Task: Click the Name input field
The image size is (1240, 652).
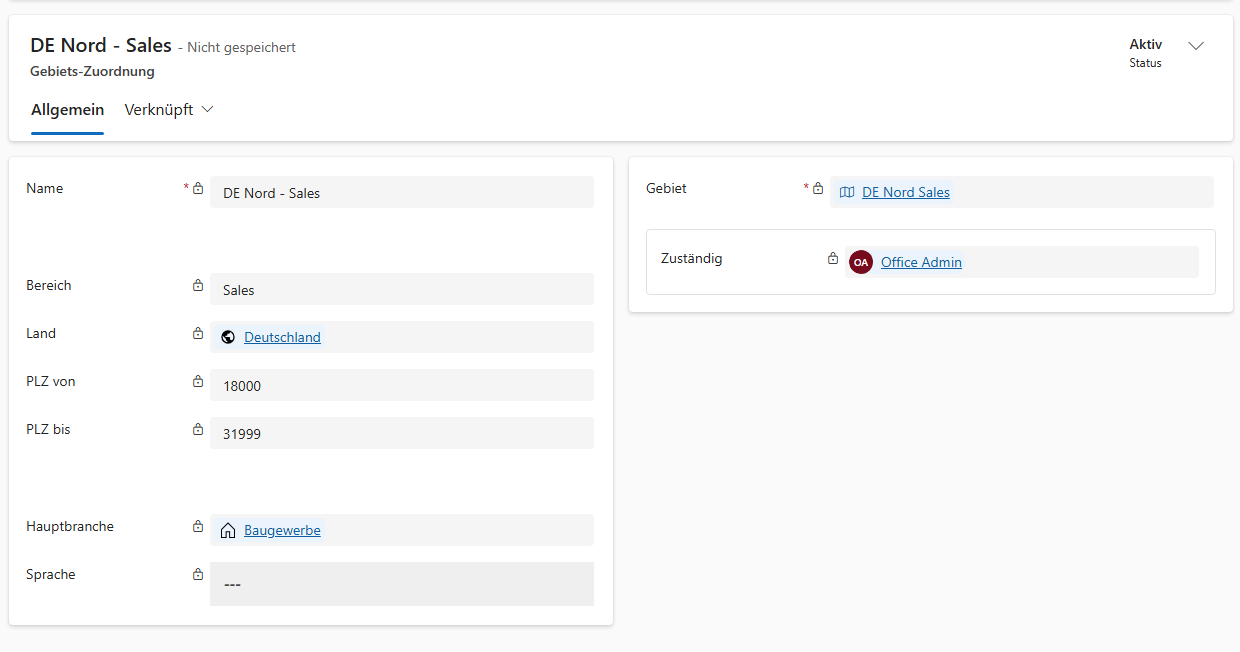Action: coord(401,193)
